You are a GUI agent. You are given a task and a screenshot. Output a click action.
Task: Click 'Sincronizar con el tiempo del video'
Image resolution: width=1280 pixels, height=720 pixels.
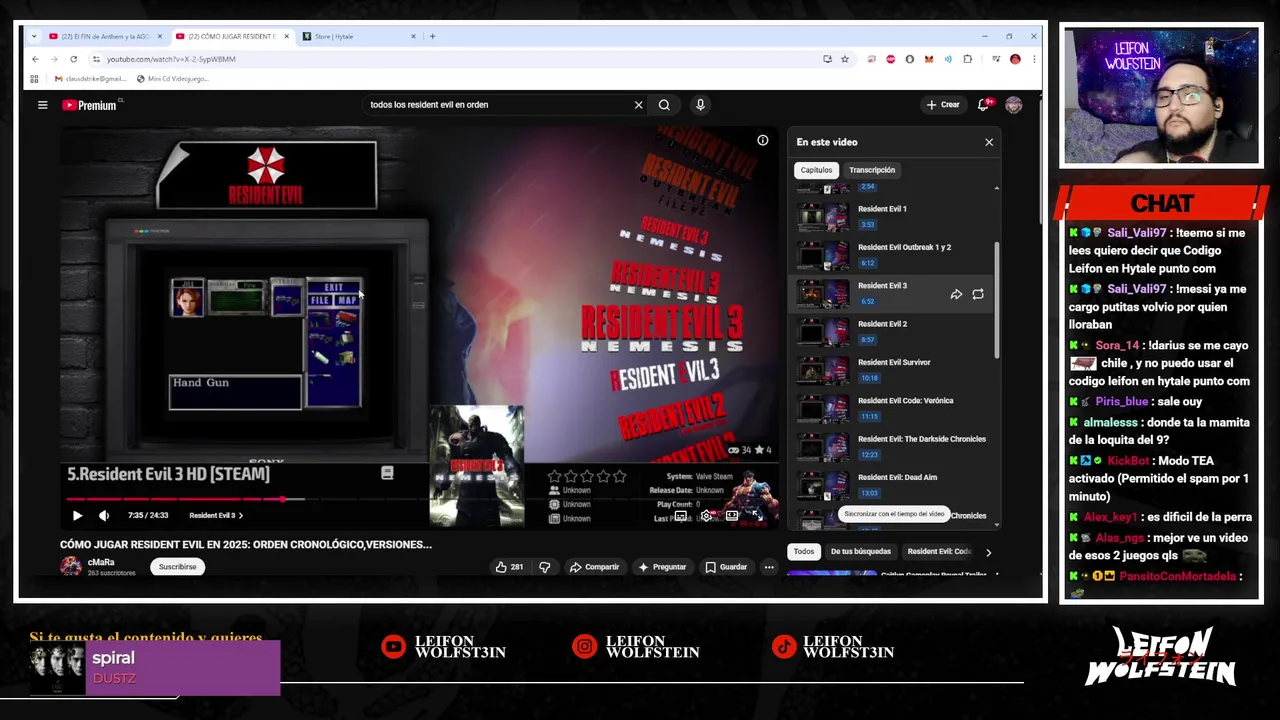894,514
